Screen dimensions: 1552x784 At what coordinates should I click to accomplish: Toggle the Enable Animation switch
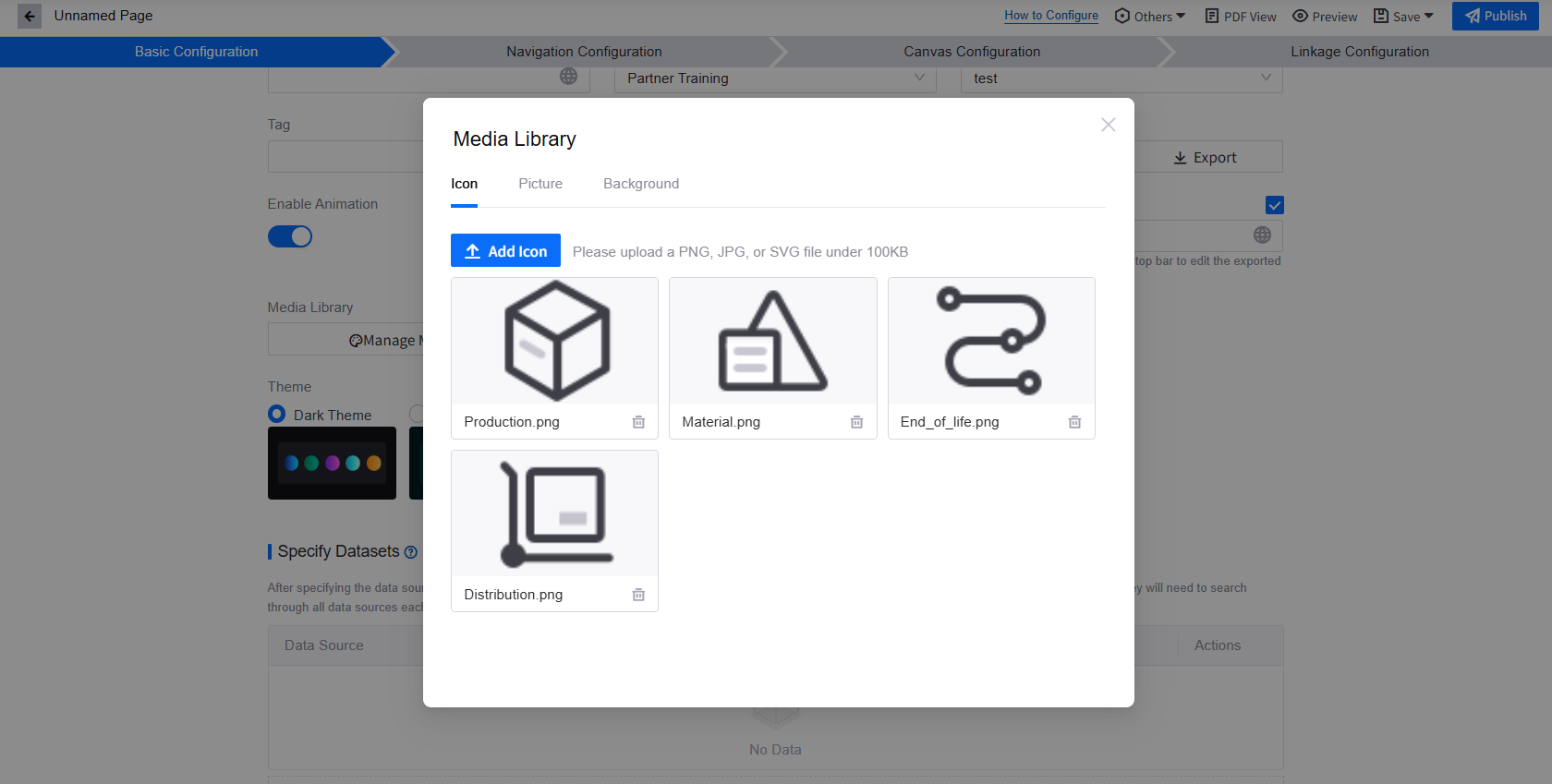pyautogui.click(x=290, y=236)
